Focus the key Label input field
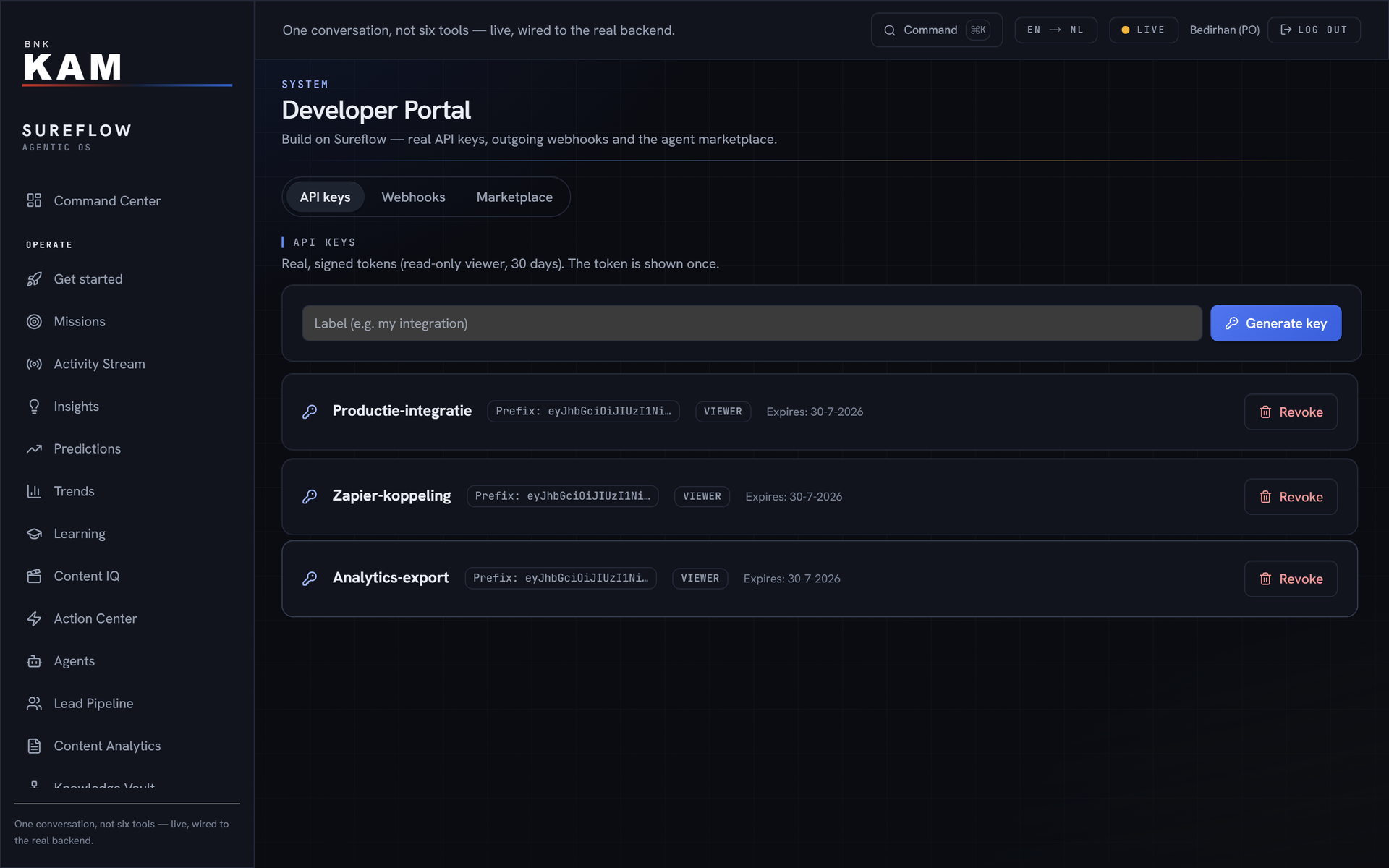 pos(752,323)
